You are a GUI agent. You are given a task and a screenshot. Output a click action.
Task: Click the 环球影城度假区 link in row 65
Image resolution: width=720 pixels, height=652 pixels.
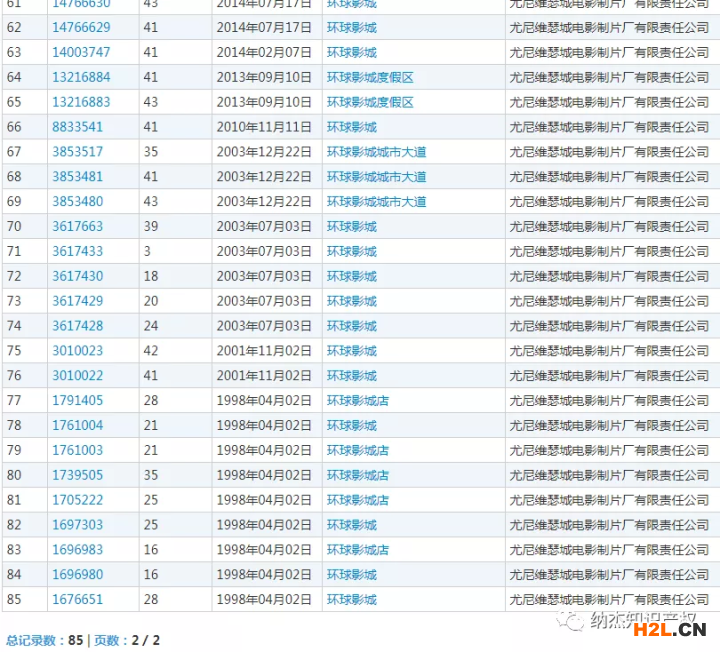[x=370, y=102]
